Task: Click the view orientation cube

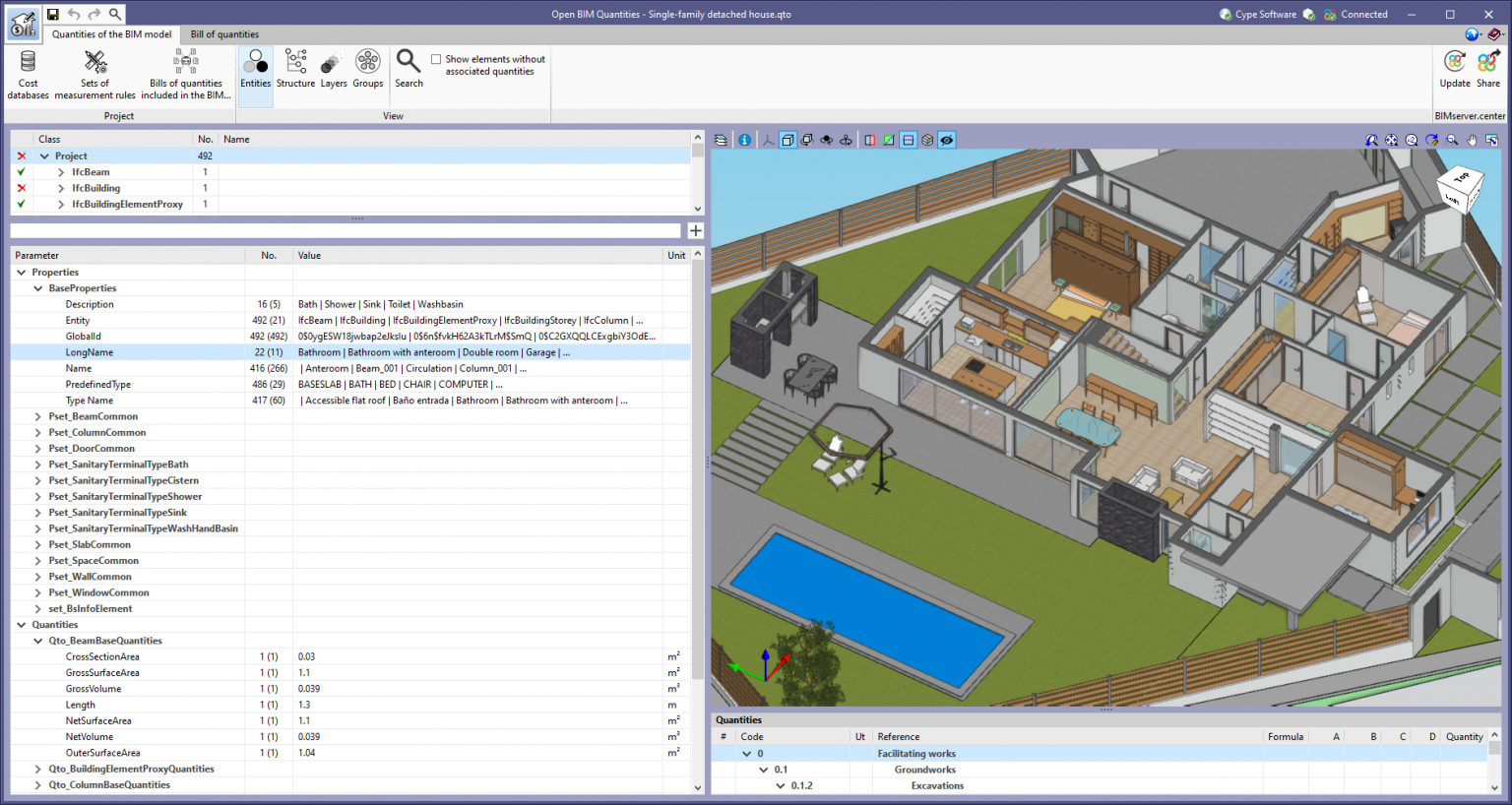Action: click(x=1459, y=189)
